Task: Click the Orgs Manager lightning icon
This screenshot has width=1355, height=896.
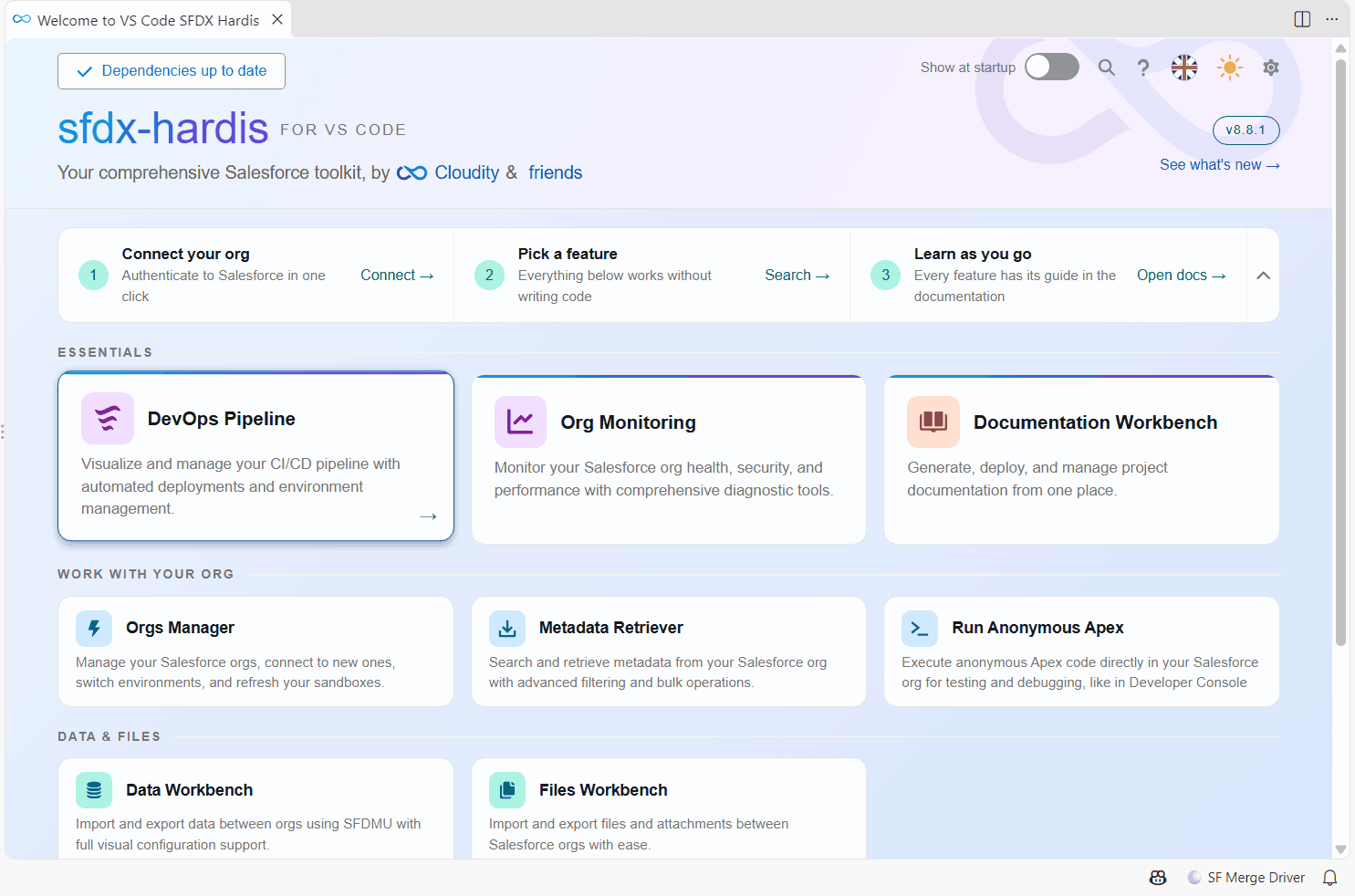Action: (x=94, y=628)
